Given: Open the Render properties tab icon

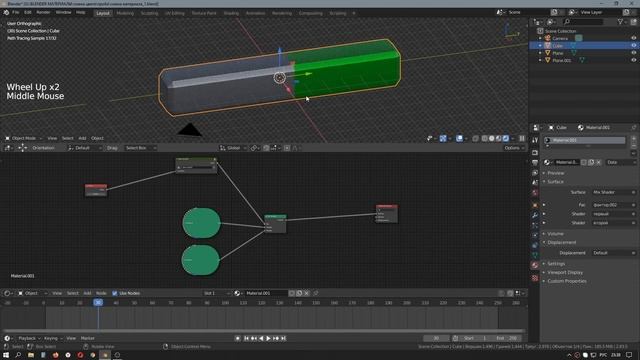Looking at the screenshot, I should (x=535, y=153).
